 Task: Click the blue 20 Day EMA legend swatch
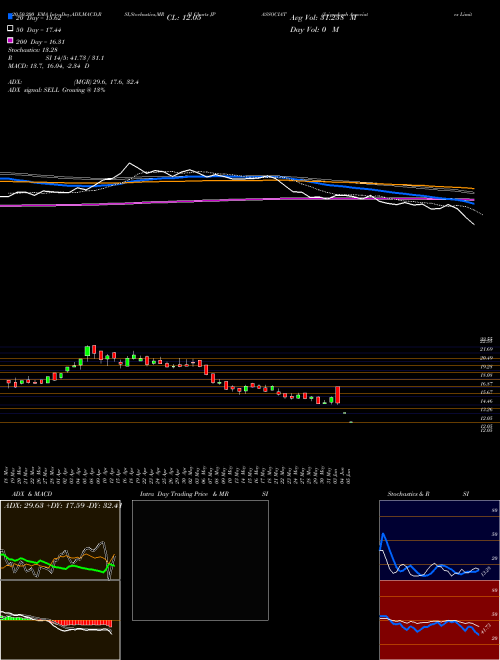tap(10, 17)
